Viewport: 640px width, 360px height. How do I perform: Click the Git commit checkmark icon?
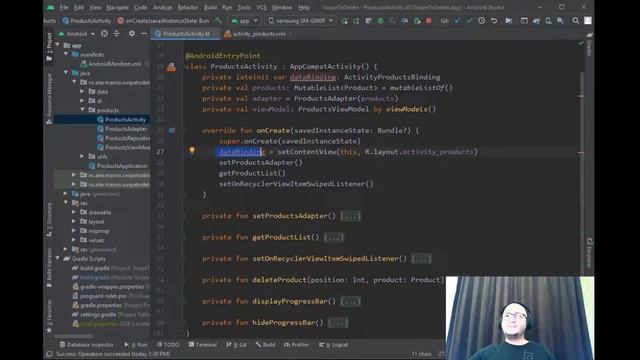[469, 20]
